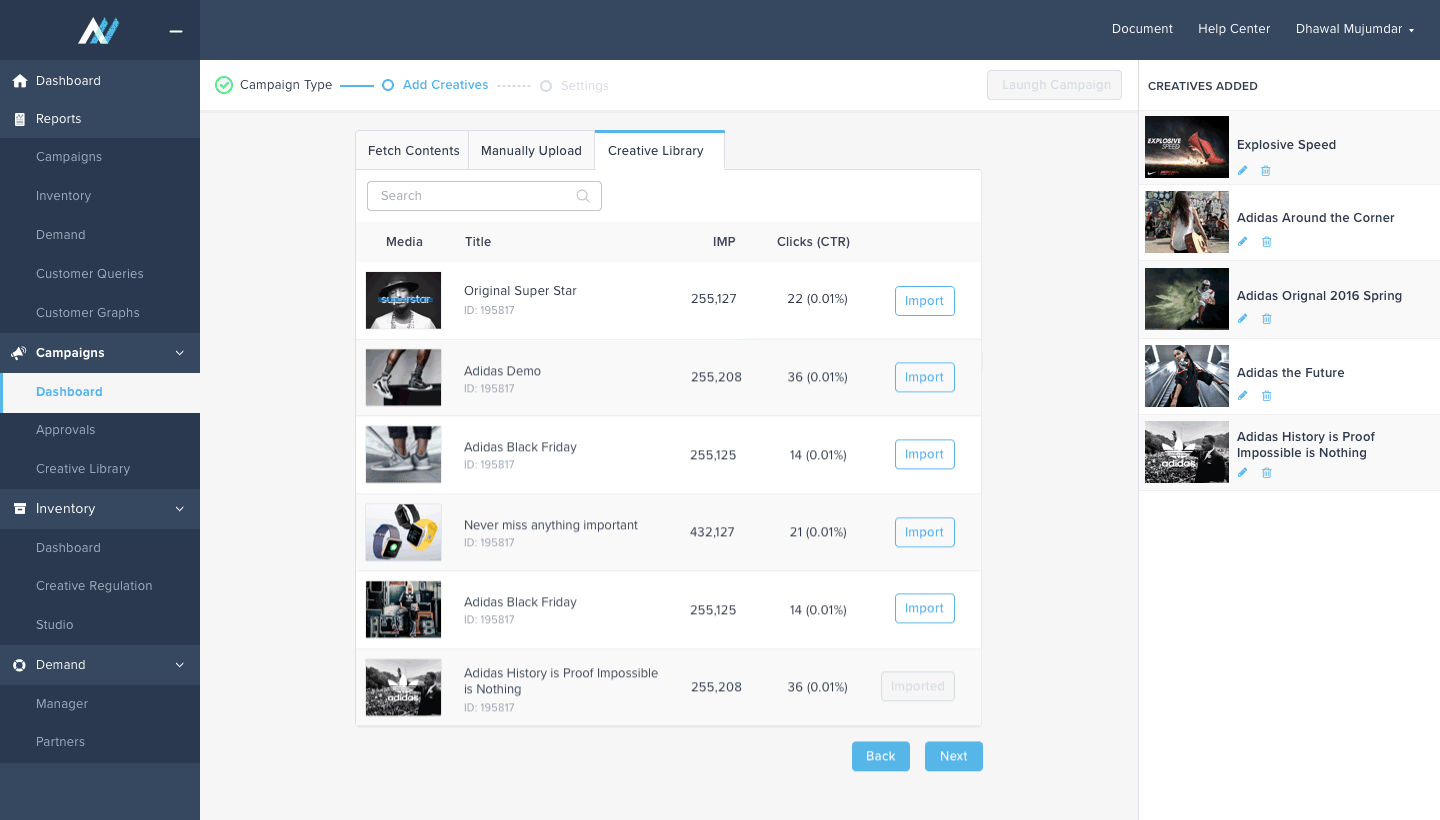Open Reports in the sidebar
1440x820 pixels.
100,119
